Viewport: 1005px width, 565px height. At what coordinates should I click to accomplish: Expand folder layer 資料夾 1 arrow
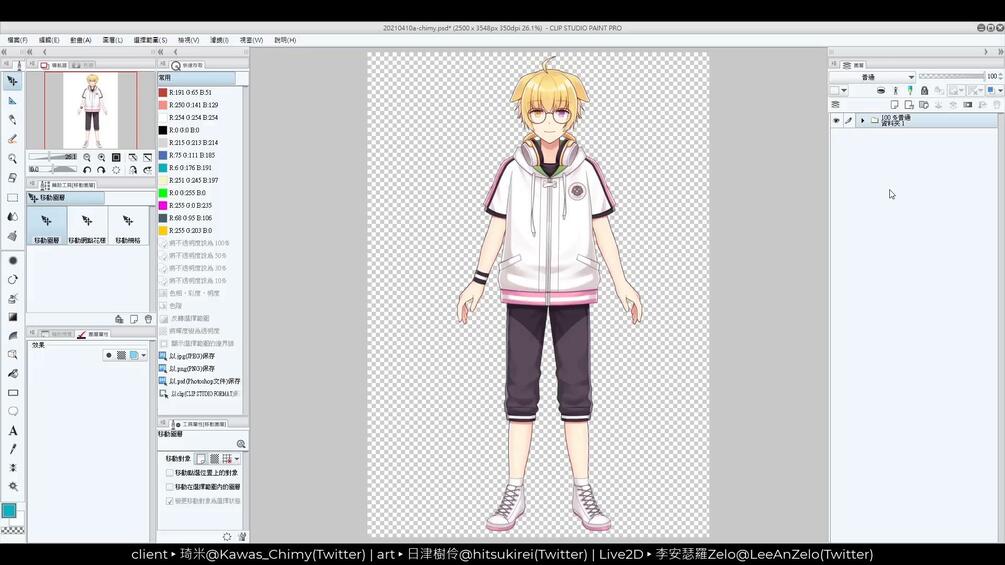click(x=862, y=120)
